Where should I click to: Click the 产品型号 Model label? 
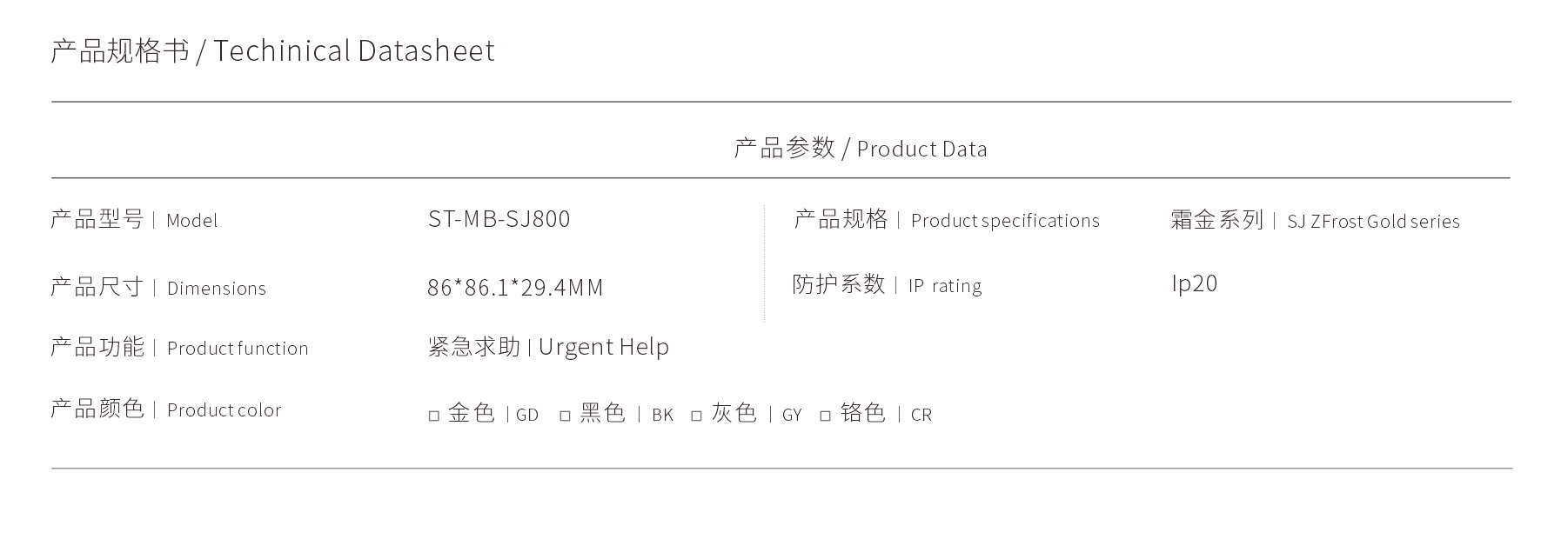[x=134, y=219]
